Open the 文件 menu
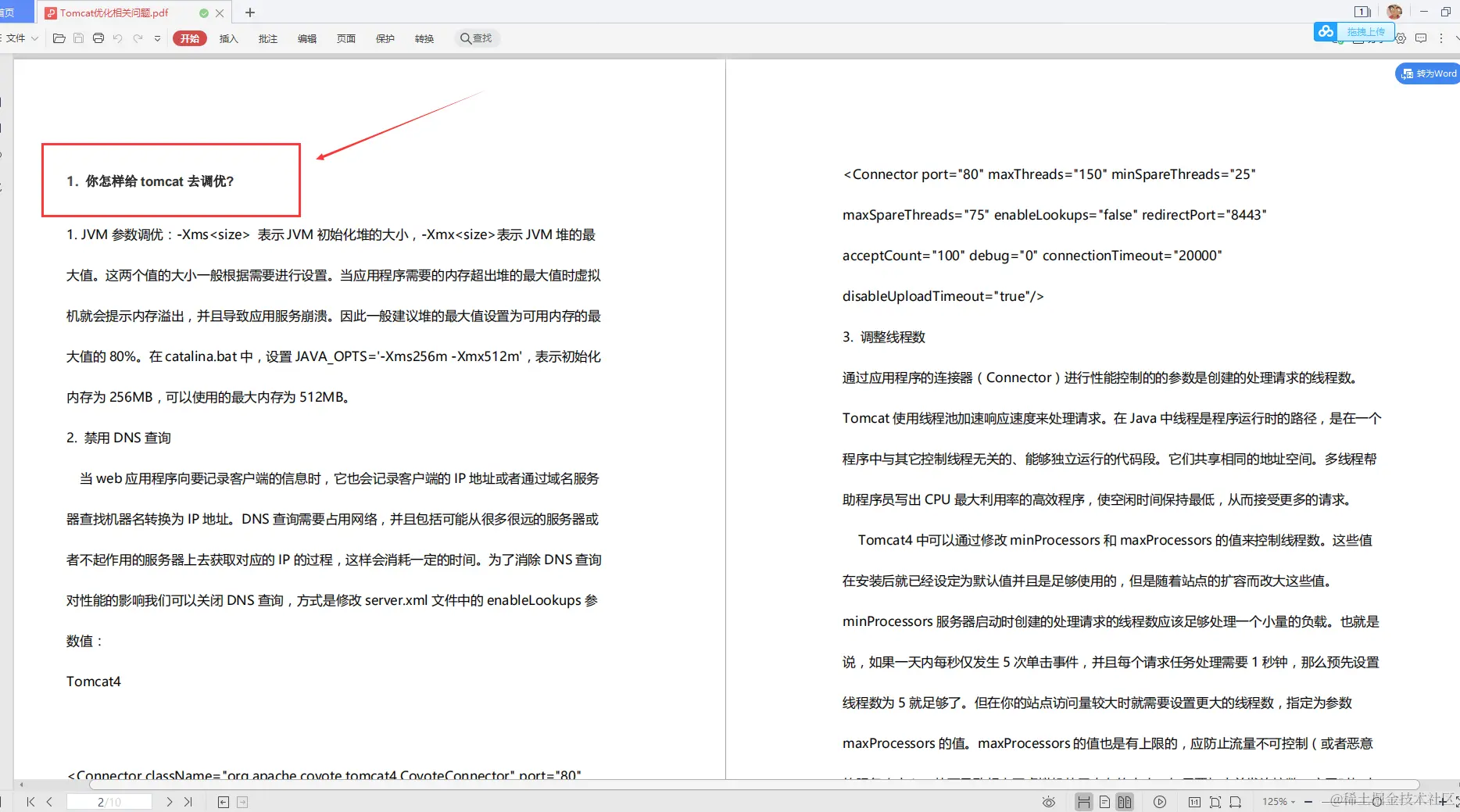This screenshot has height=812, width=1460. pyautogui.click(x=22, y=38)
